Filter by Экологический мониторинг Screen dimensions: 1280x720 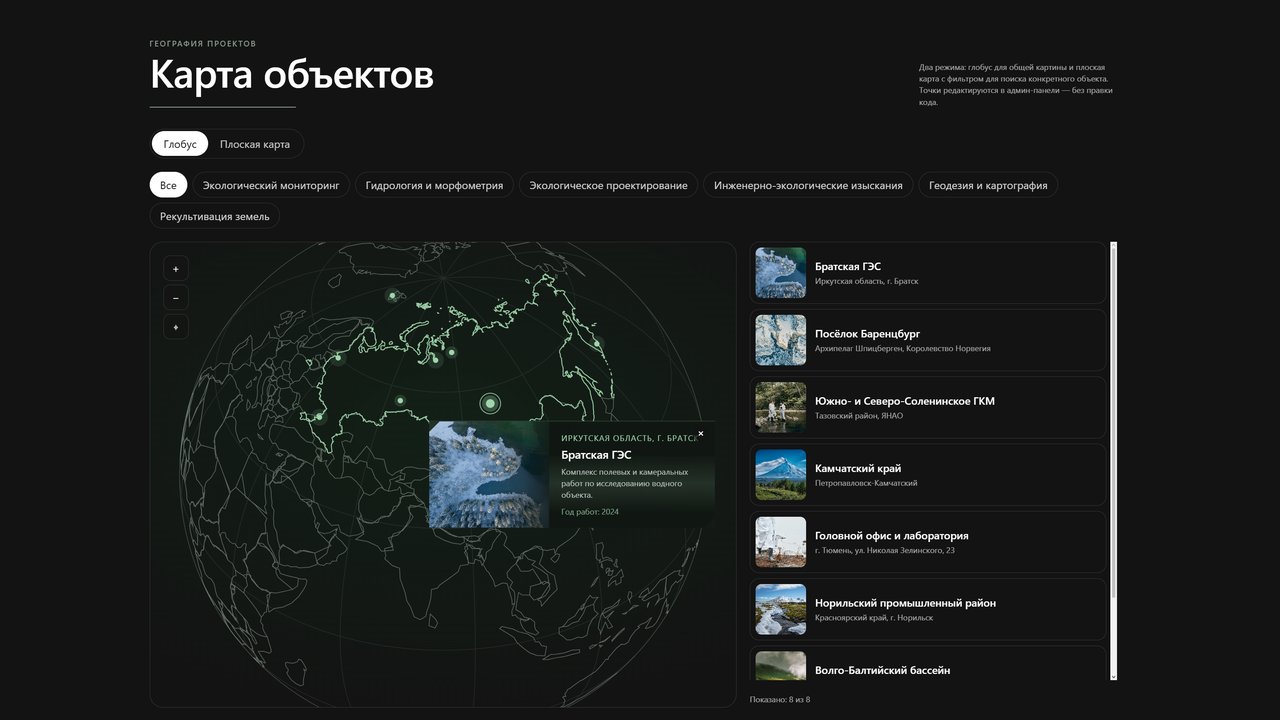(x=271, y=185)
